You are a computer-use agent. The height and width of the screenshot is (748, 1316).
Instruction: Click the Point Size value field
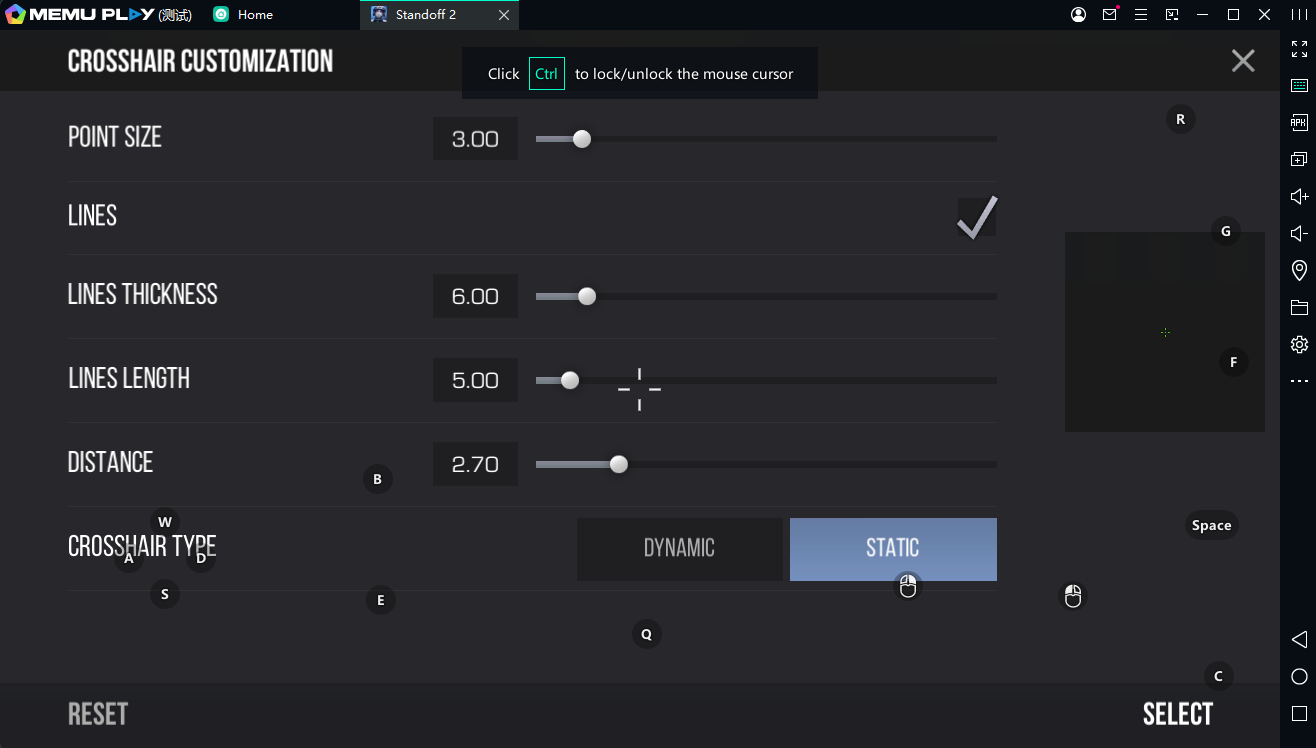pos(475,139)
